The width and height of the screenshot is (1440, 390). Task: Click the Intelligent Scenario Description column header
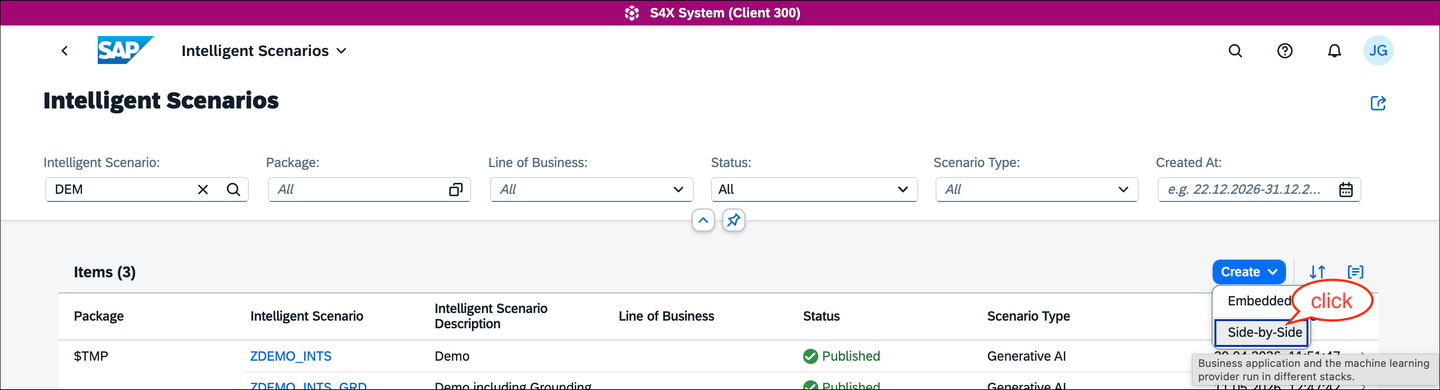click(491, 316)
